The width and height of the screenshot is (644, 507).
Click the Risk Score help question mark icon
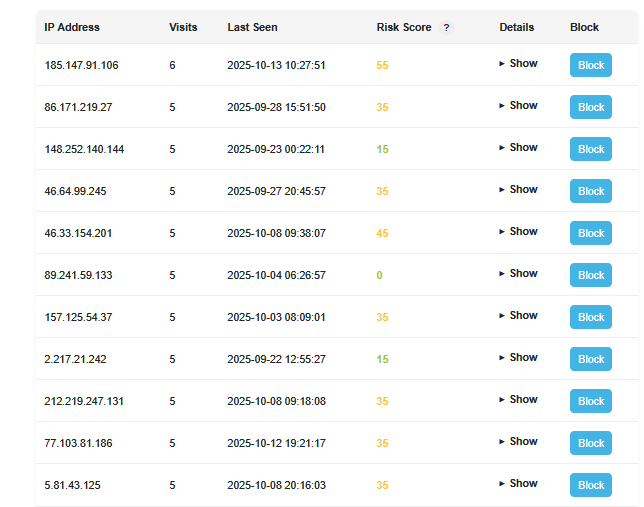click(x=446, y=28)
